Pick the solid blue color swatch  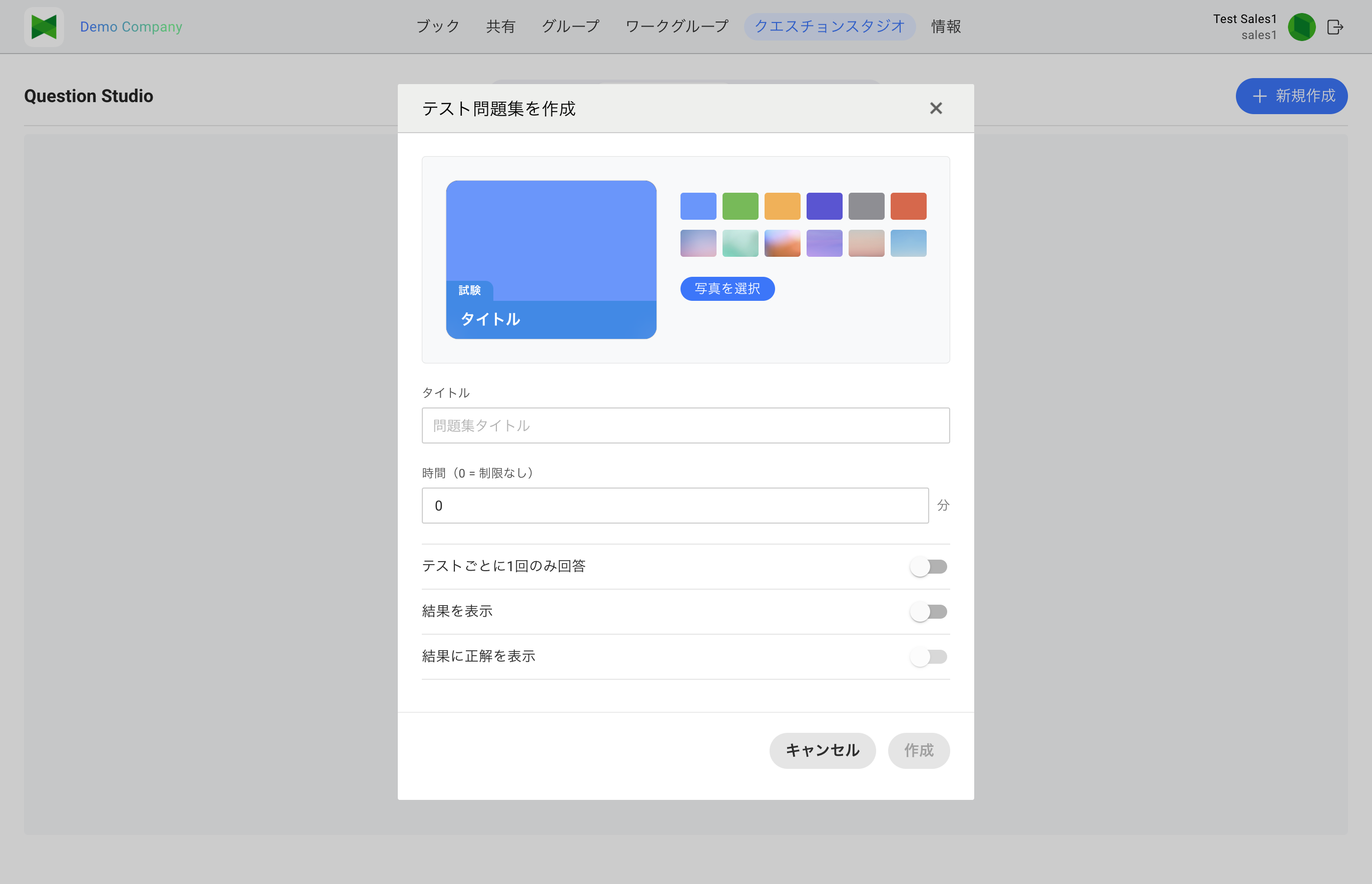pos(699,206)
